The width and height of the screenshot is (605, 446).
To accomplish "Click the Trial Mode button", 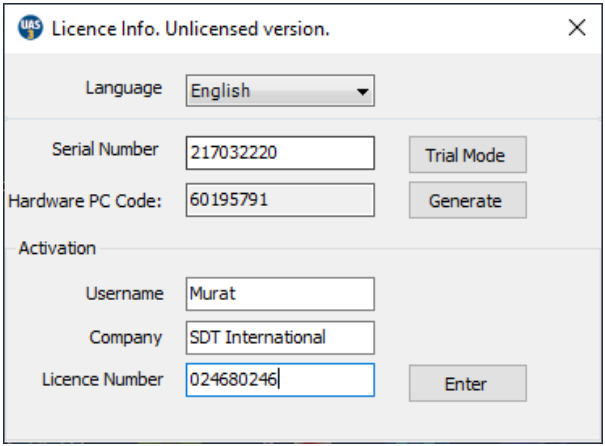I will (466, 155).
